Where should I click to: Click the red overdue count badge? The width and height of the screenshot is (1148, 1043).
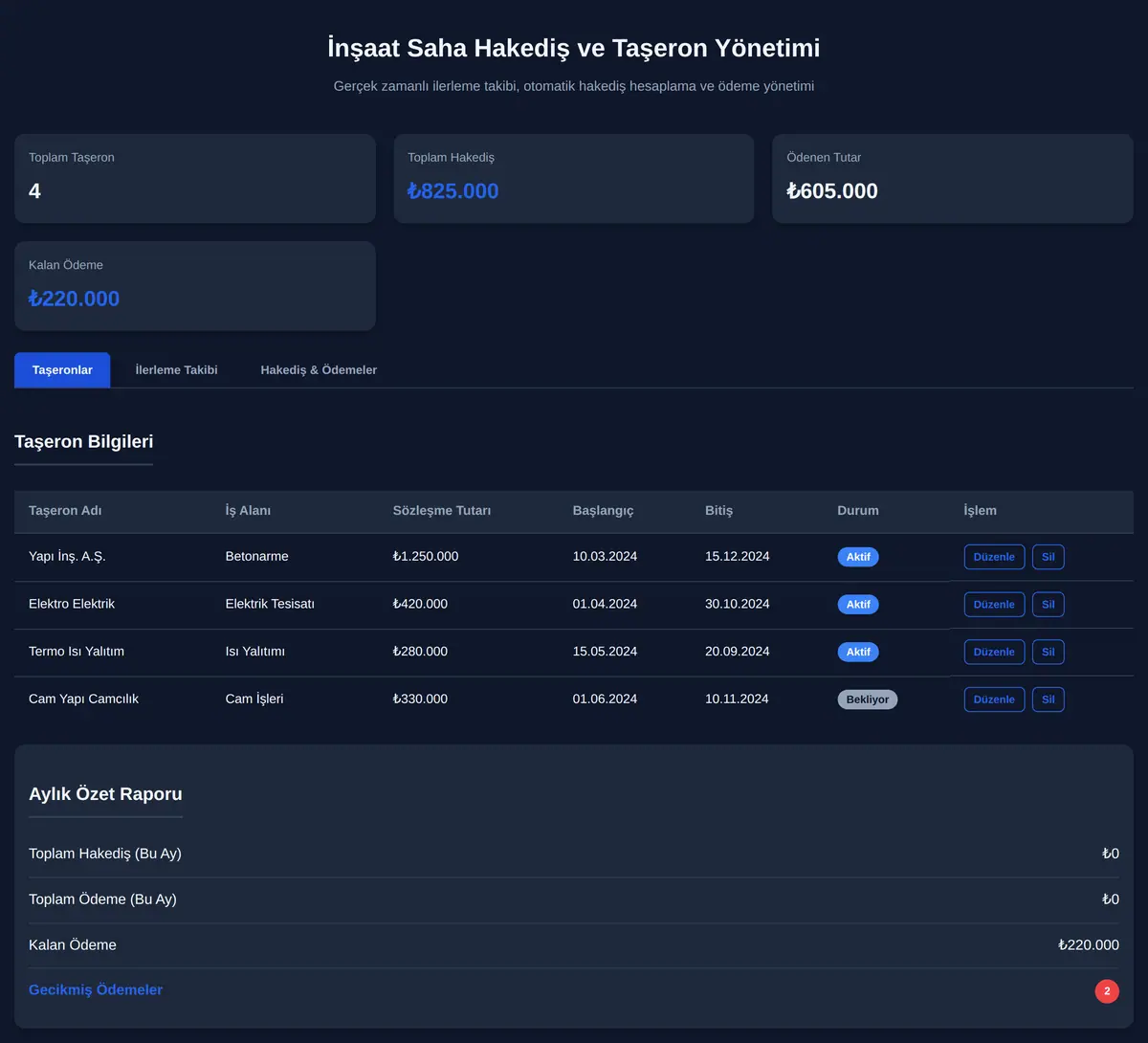pos(1107,991)
